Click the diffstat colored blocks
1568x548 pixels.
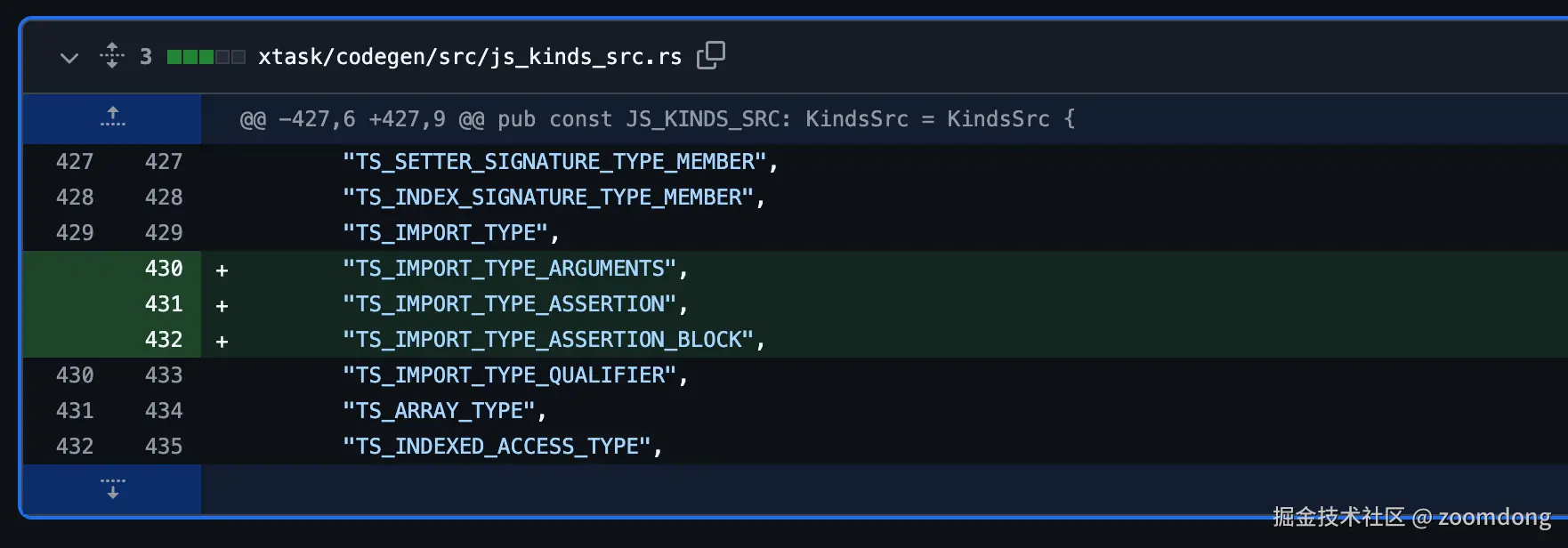pos(206,57)
